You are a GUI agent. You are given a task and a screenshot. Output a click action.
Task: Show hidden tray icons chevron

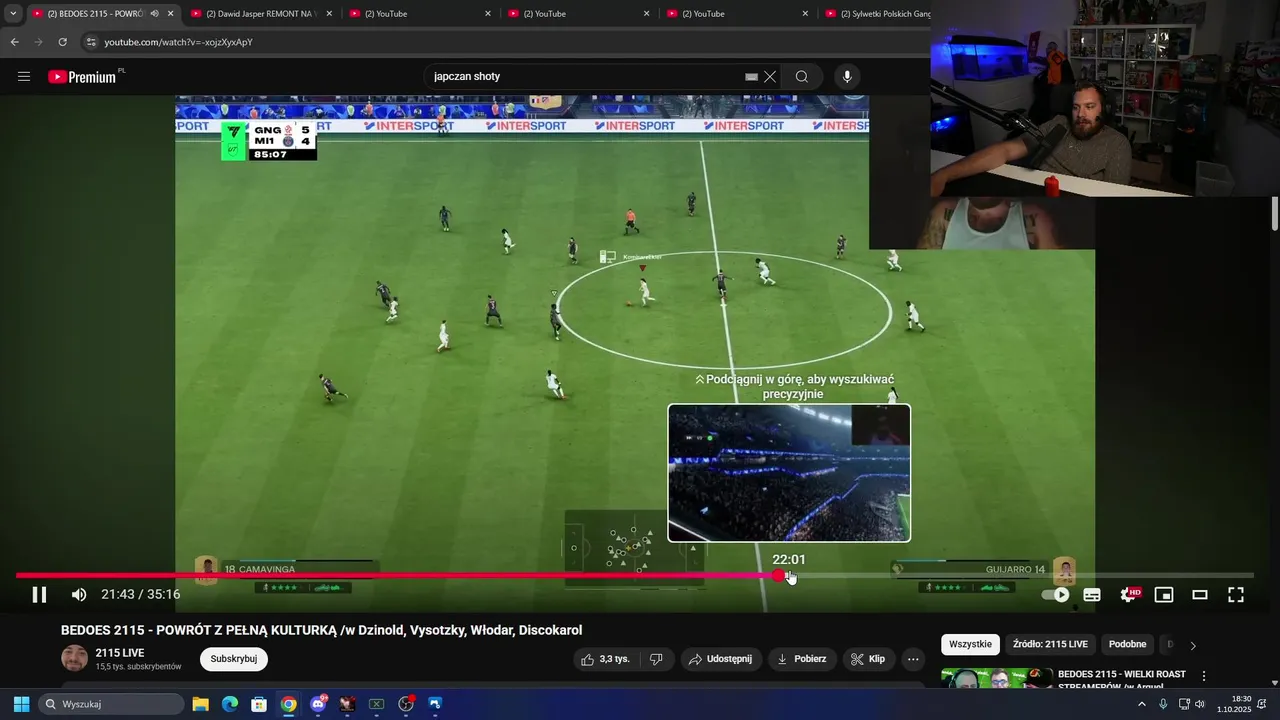tap(1142, 704)
